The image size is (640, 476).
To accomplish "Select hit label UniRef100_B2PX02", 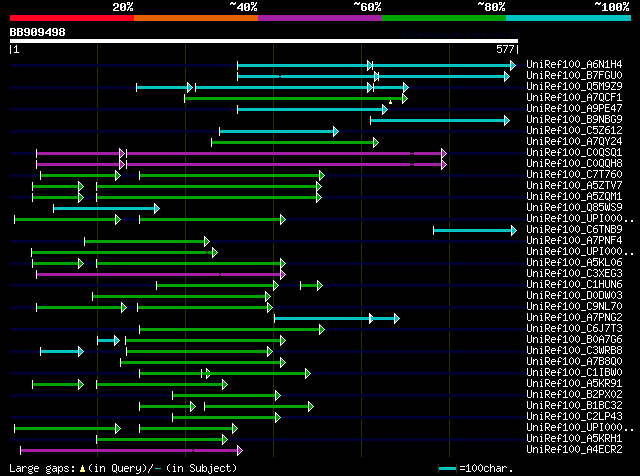I will tap(574, 395).
